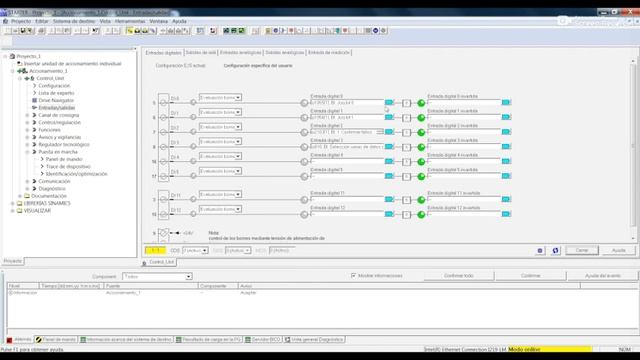Toggle the inverter box in the Entrada digital 4 row
The image size is (640, 360).
tap(406, 162)
